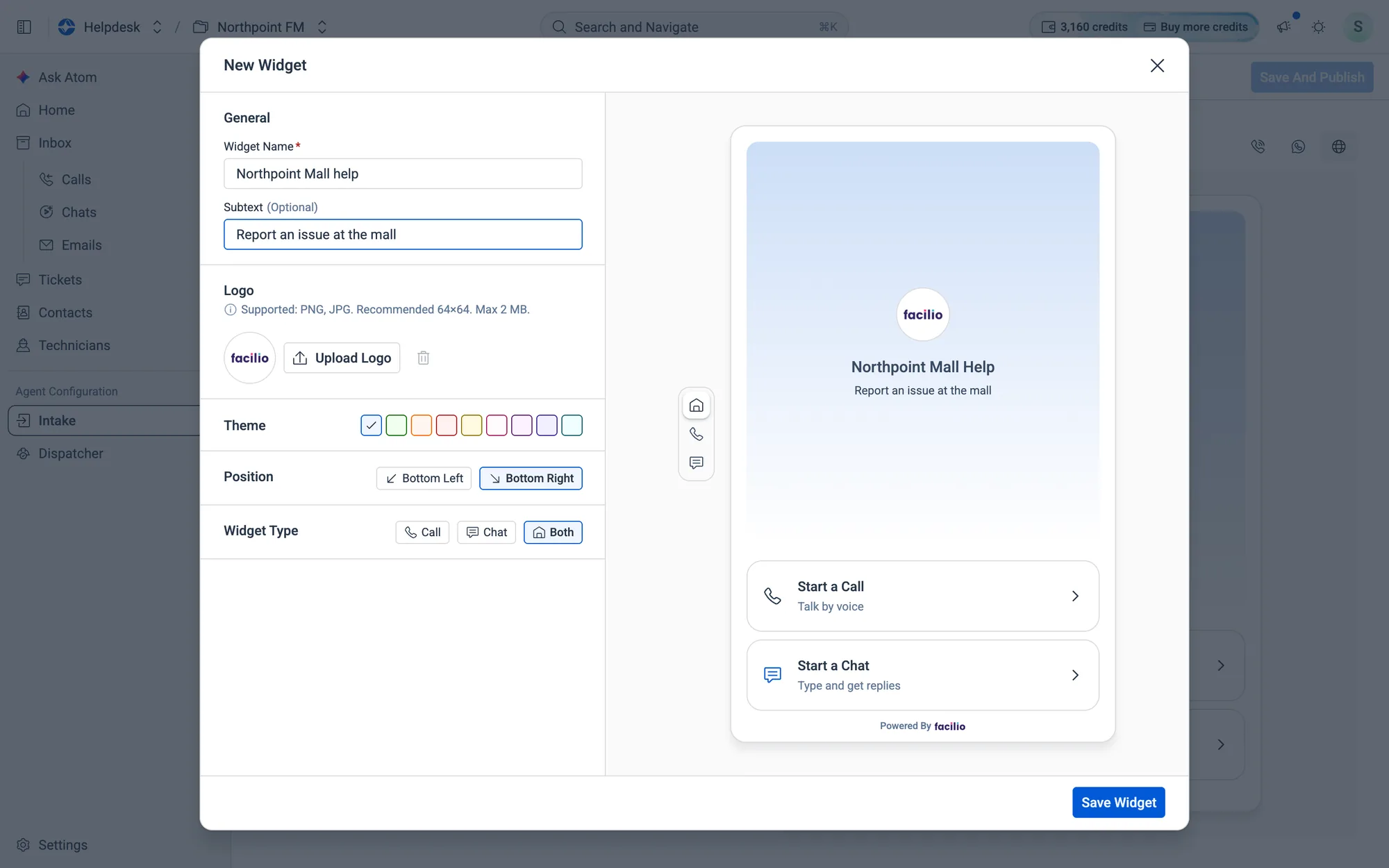Image resolution: width=1389 pixels, height=868 pixels.
Task: Expand Start a Call option in preview
Action: 922,596
